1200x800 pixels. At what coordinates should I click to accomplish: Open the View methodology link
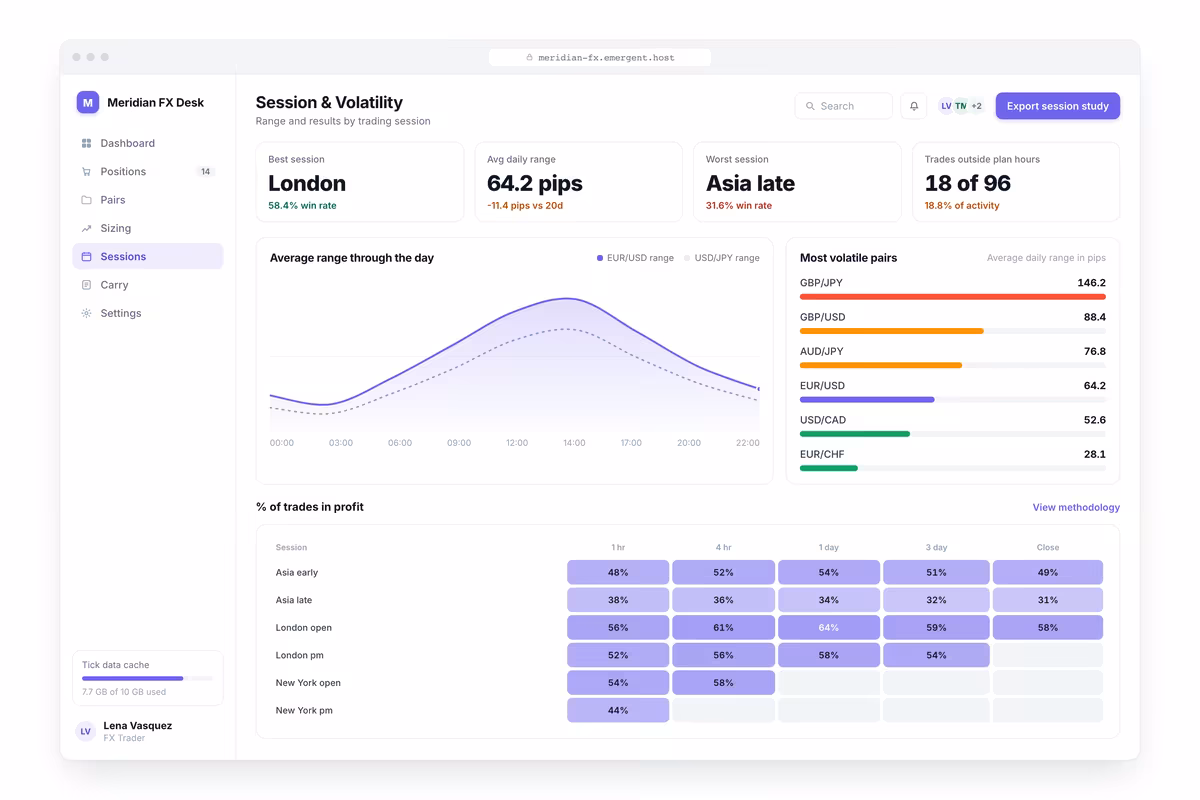[1076, 508]
